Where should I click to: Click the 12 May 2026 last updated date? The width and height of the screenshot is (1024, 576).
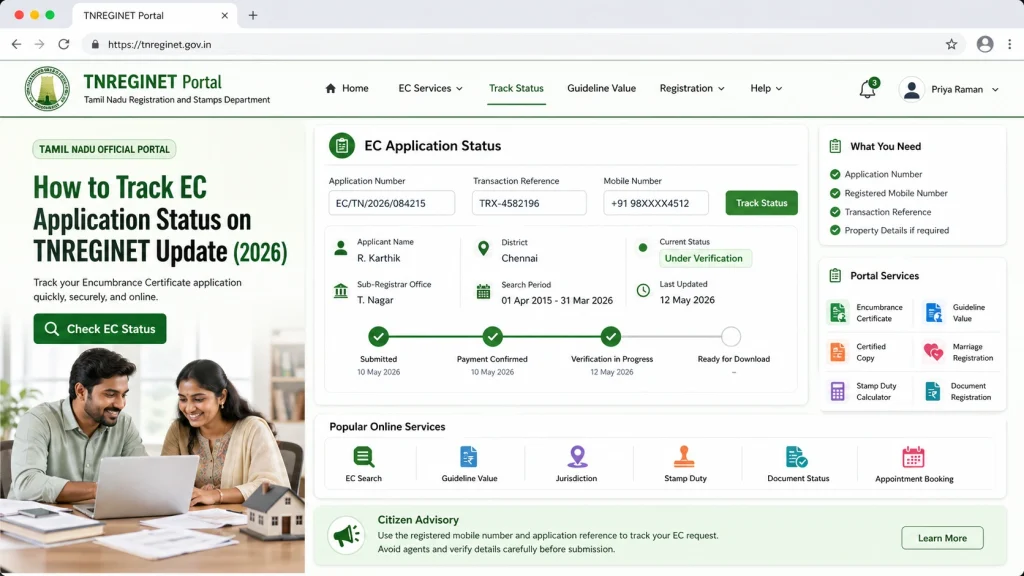click(x=687, y=300)
